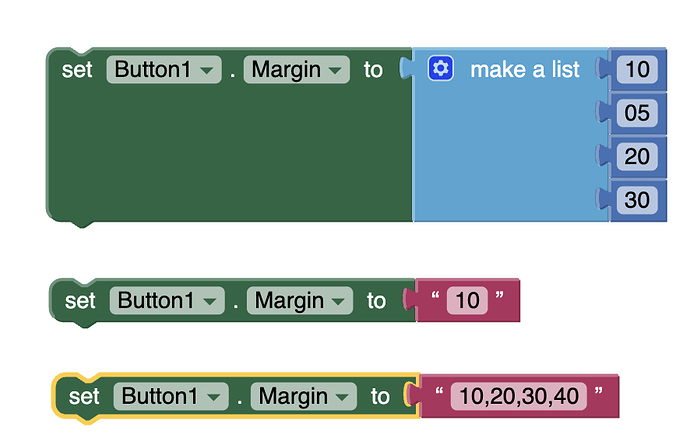Open Margin dropdown in the top set block
The image size is (690, 445).
[297, 70]
